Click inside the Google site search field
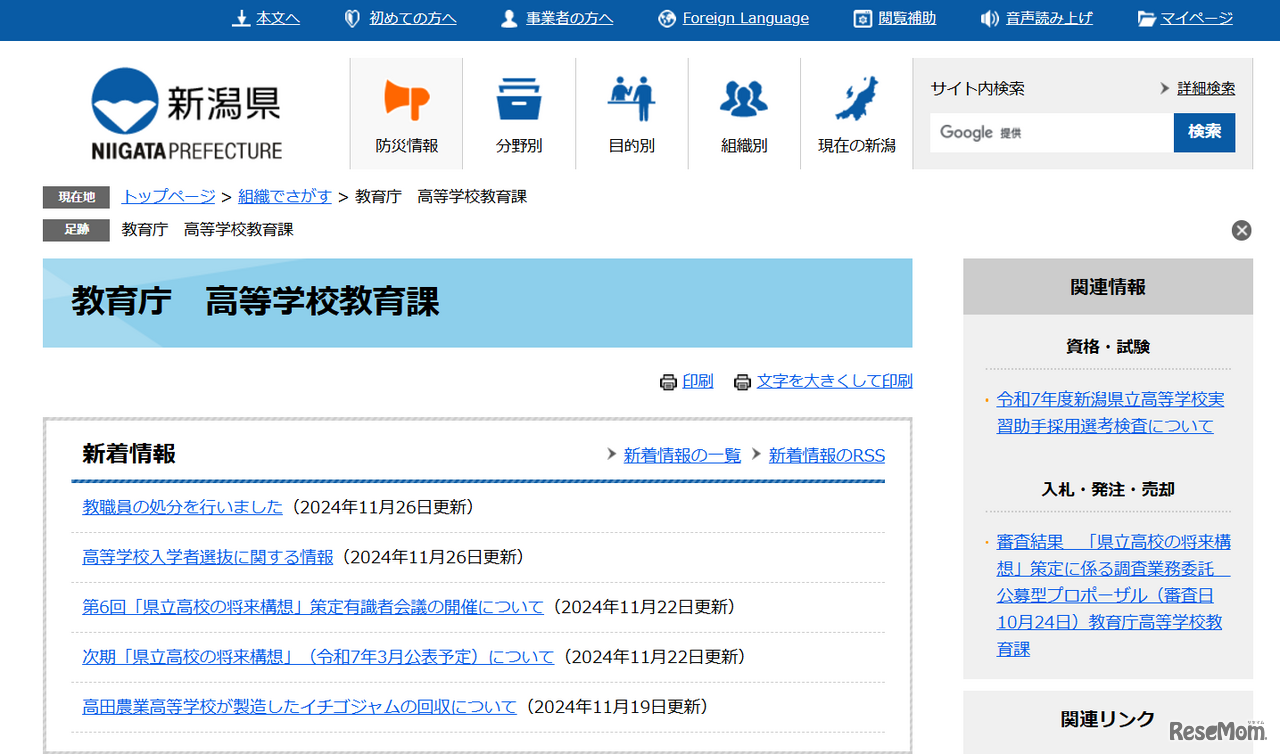 pyautogui.click(x=1050, y=132)
